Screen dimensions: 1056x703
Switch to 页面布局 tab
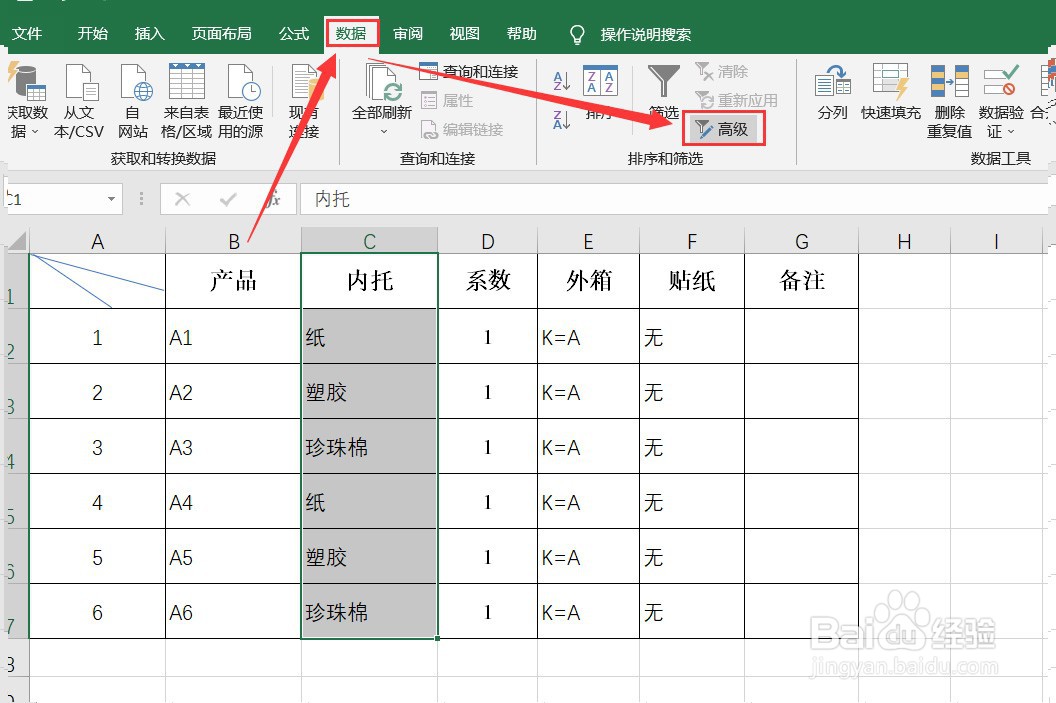point(222,34)
